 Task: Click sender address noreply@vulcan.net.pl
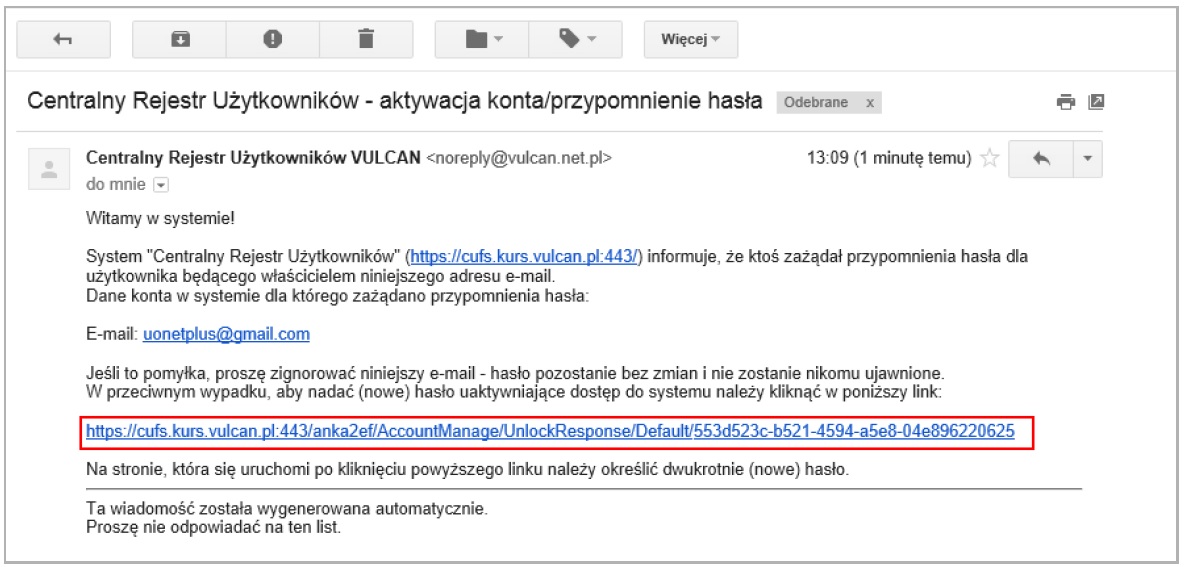519,158
